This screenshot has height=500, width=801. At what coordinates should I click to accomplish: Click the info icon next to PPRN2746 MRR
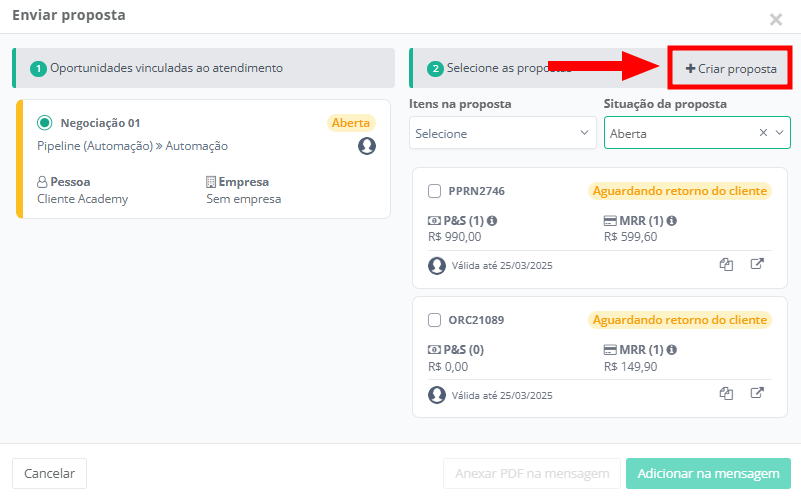[x=671, y=220]
